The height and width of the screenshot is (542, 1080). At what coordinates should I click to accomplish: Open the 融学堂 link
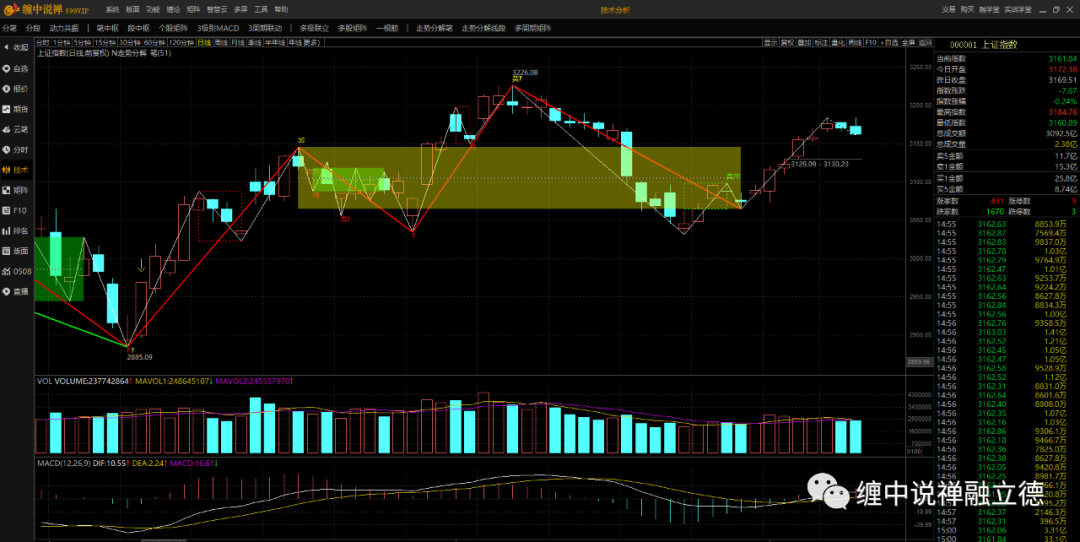[989, 10]
